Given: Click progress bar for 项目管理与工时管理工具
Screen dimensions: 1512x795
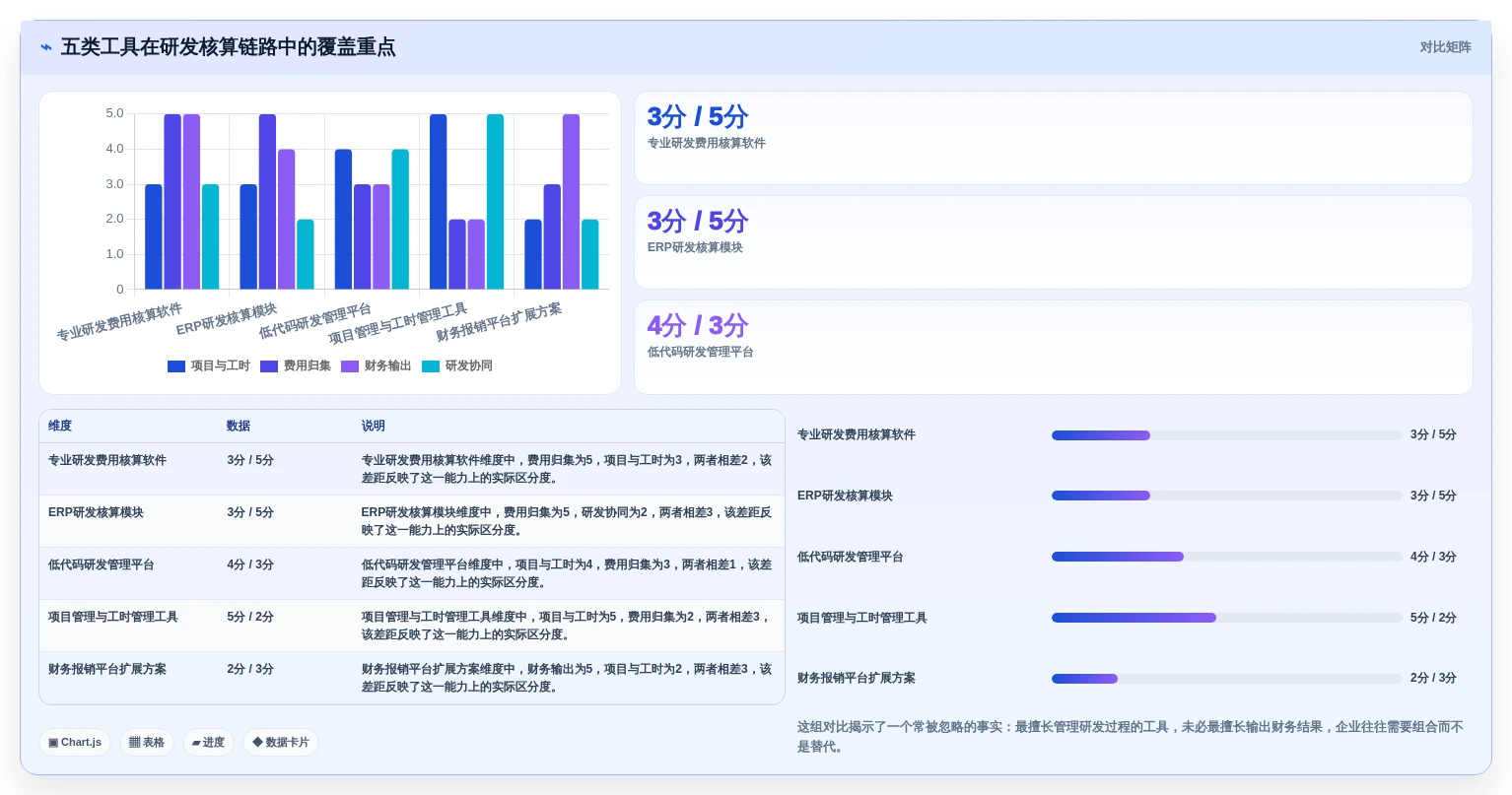Looking at the screenshot, I should [1226, 618].
